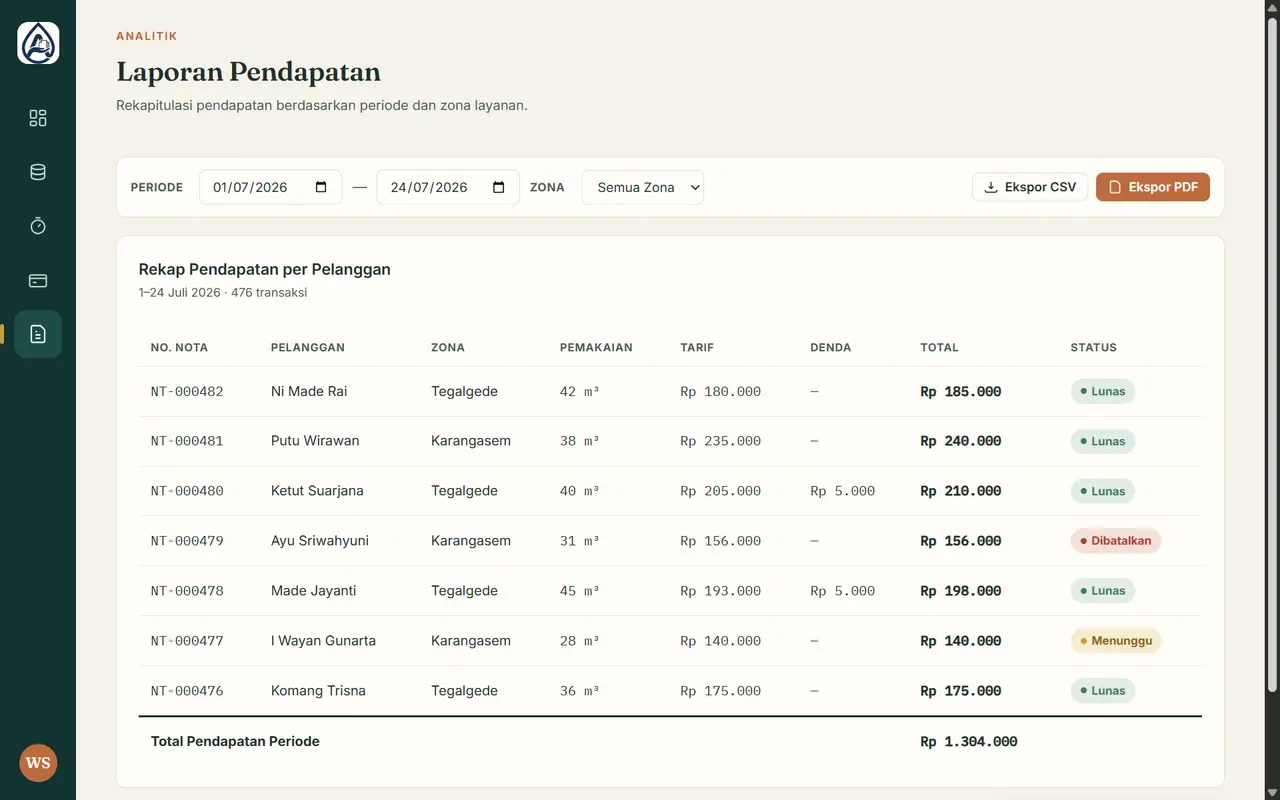Focus the end period date field
Image resolution: width=1280 pixels, height=800 pixels.
click(448, 187)
